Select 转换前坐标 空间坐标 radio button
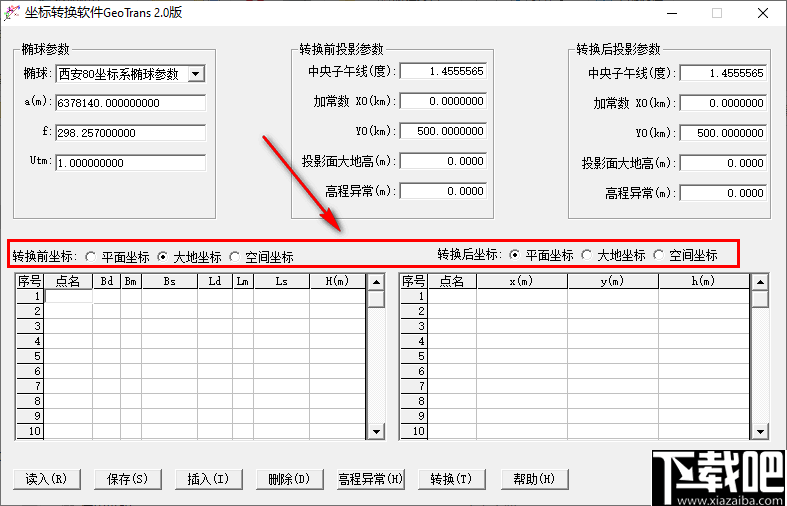 click(x=234, y=257)
